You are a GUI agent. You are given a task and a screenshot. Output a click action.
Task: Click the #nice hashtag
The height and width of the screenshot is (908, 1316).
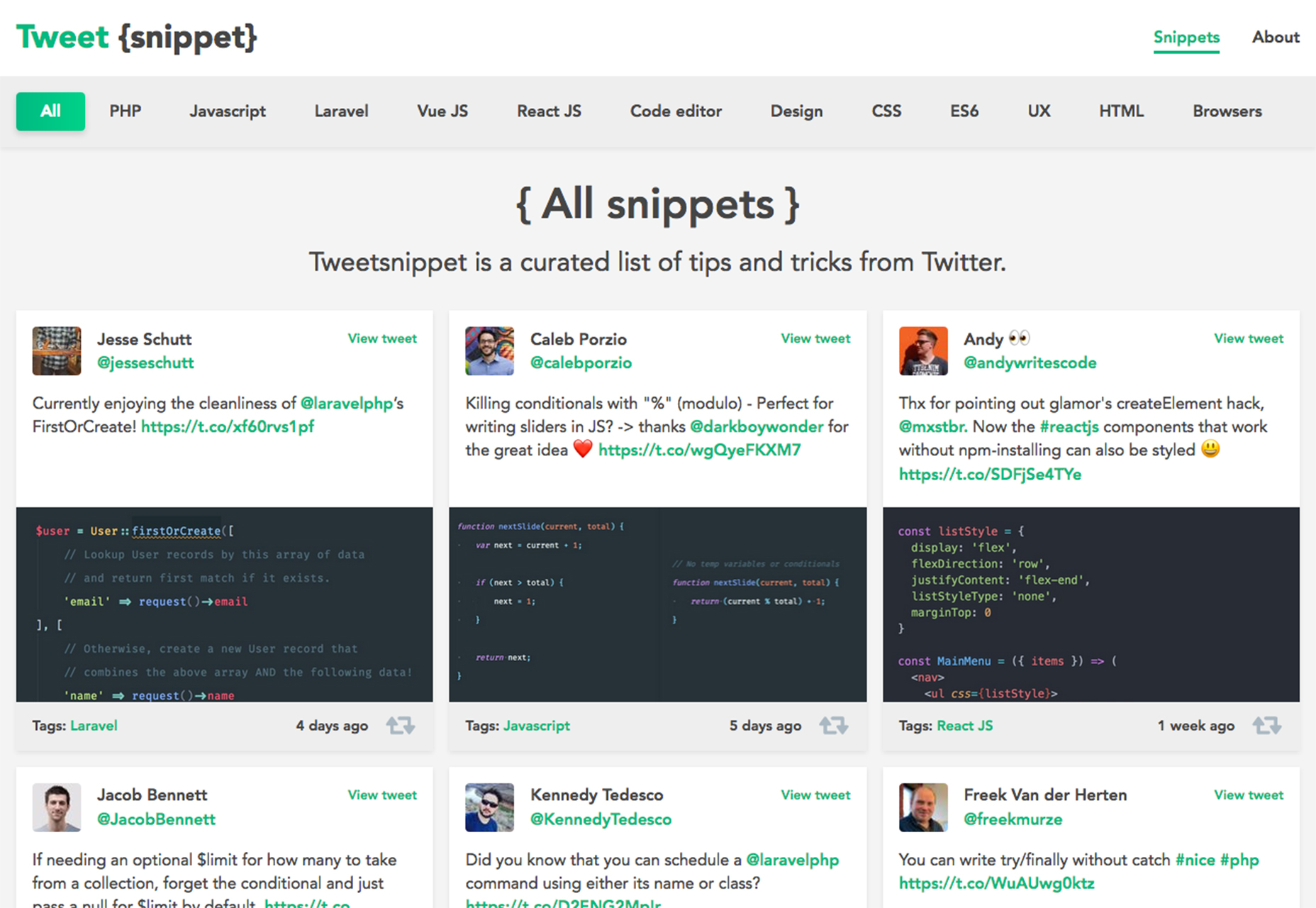tap(1195, 860)
